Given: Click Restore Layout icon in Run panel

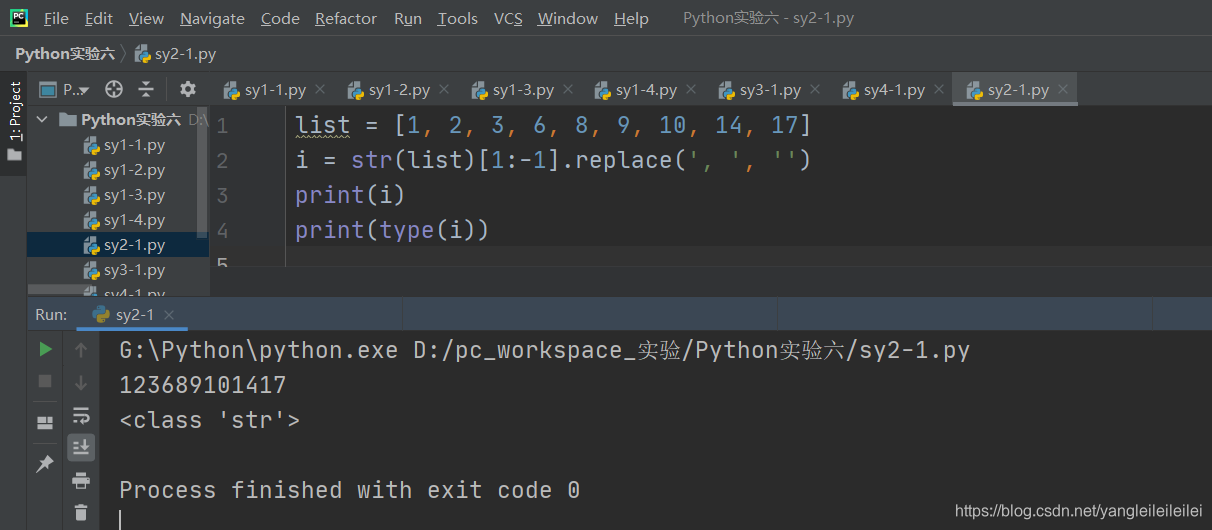Looking at the screenshot, I should pos(45,422).
